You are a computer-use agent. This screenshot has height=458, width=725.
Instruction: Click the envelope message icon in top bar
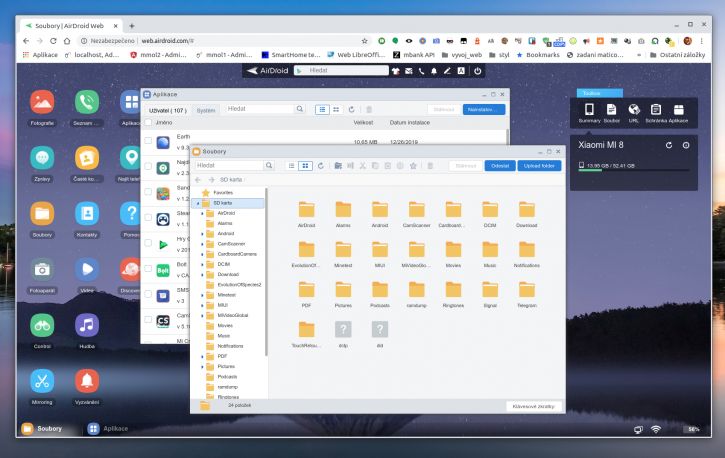click(x=409, y=71)
